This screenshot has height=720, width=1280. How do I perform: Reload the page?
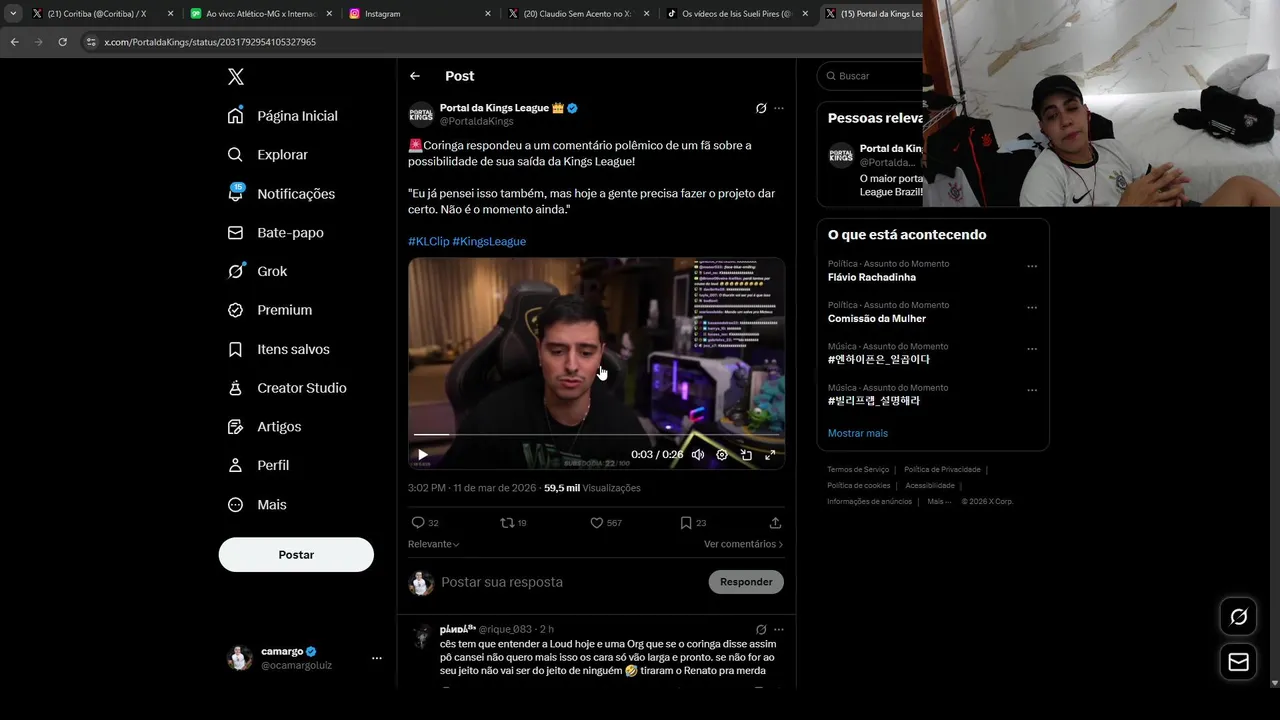[62, 42]
